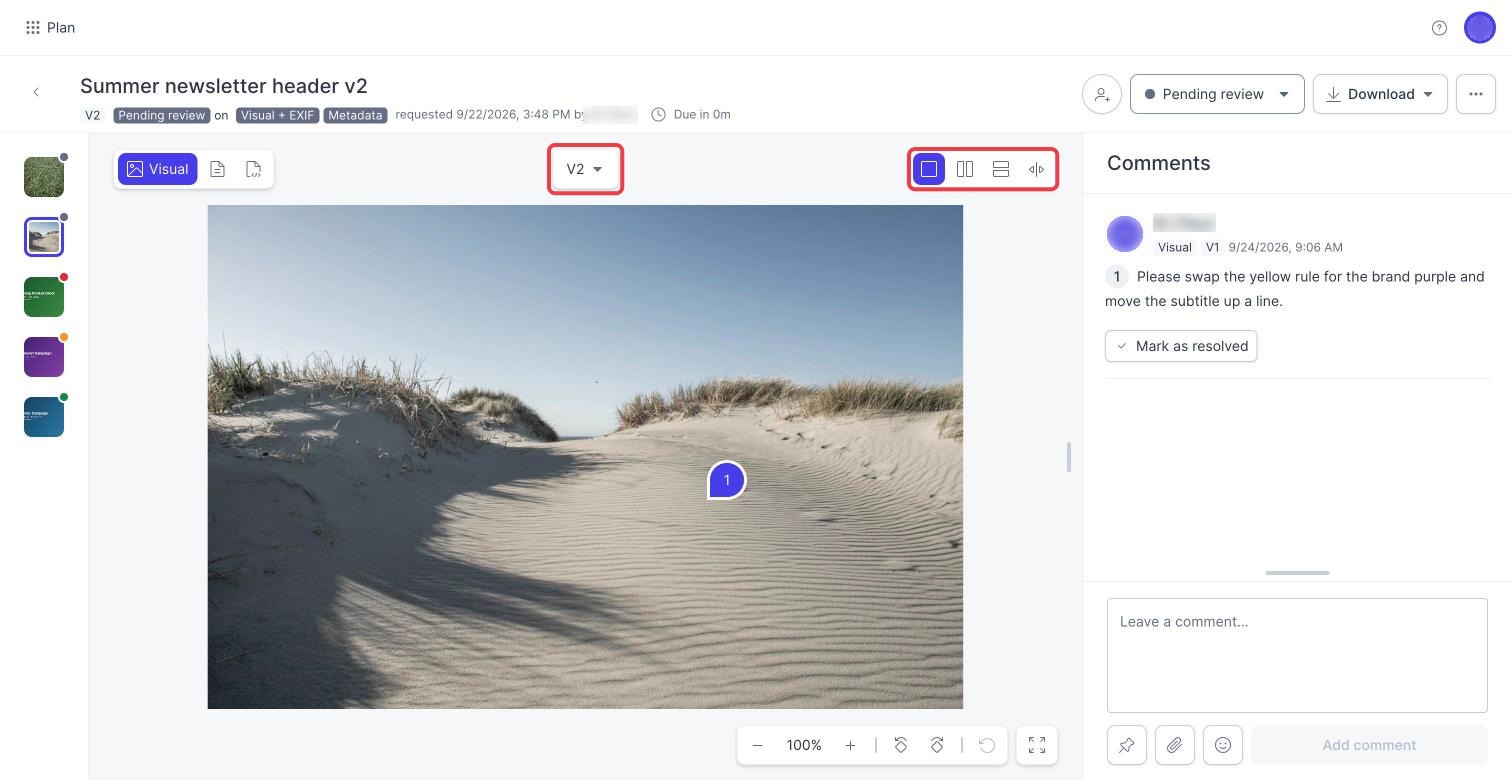The height and width of the screenshot is (780, 1512).
Task: Click in the Leave a comment field
Action: pyautogui.click(x=1297, y=655)
